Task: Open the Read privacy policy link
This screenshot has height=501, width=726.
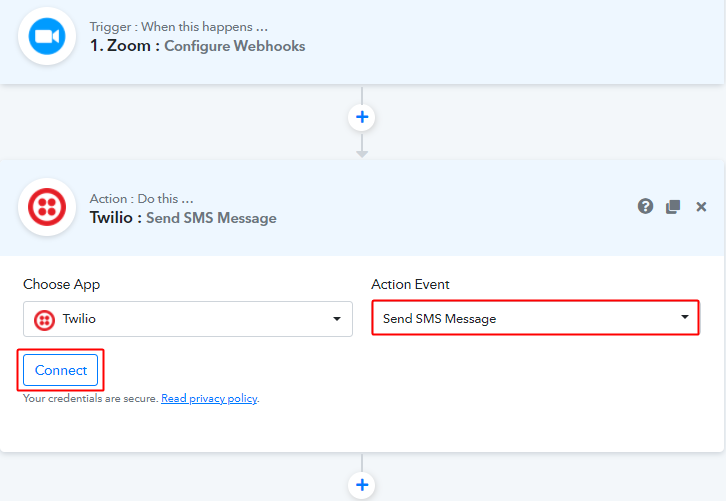Action: (209, 398)
